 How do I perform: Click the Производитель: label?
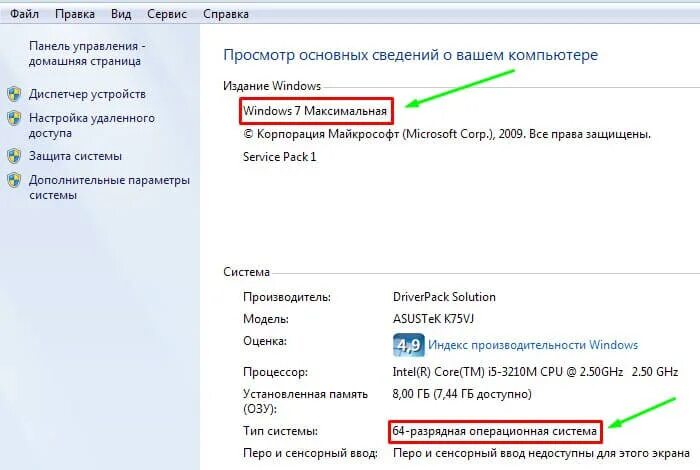[287, 297]
